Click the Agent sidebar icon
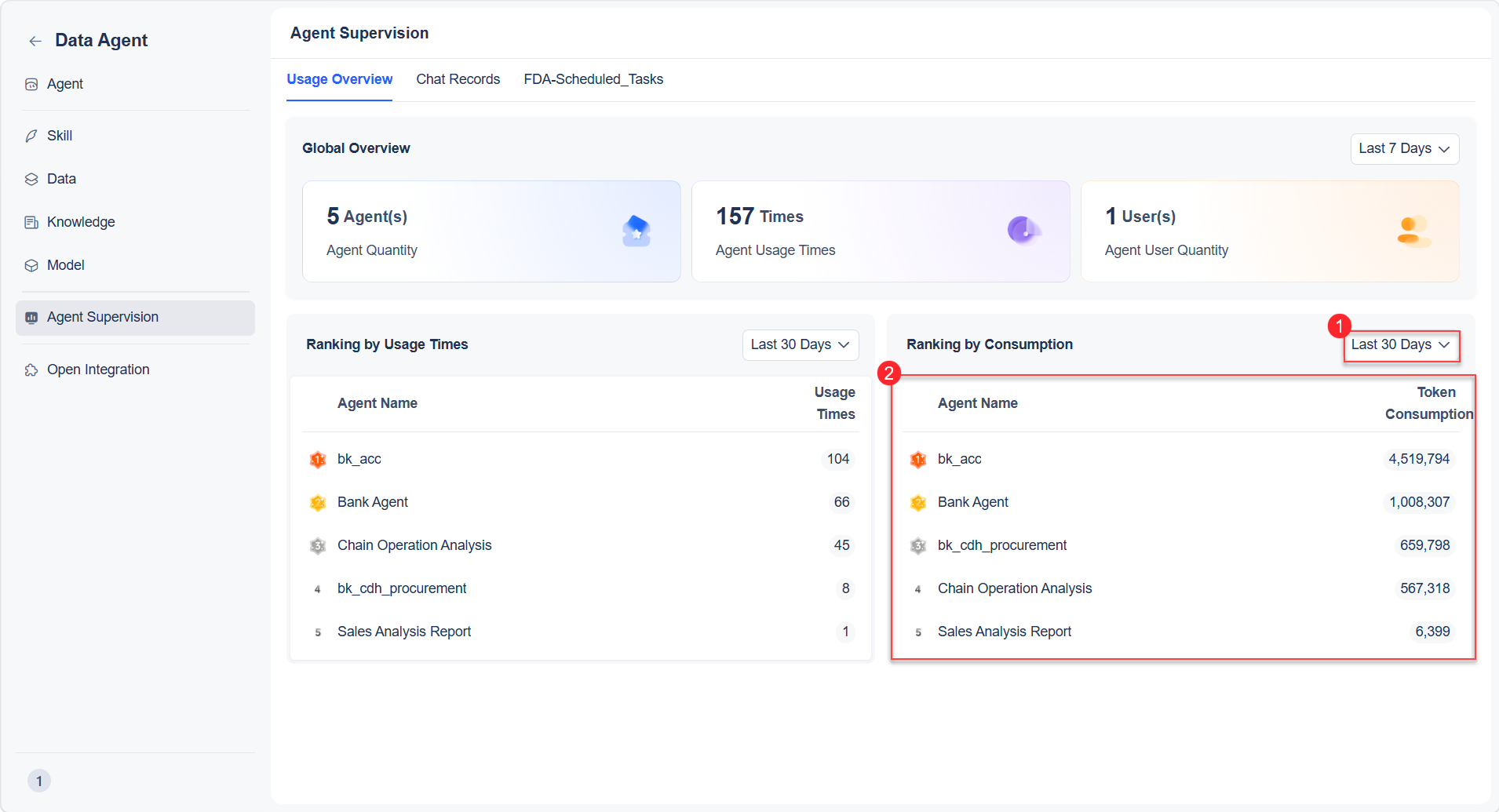 coord(31,84)
